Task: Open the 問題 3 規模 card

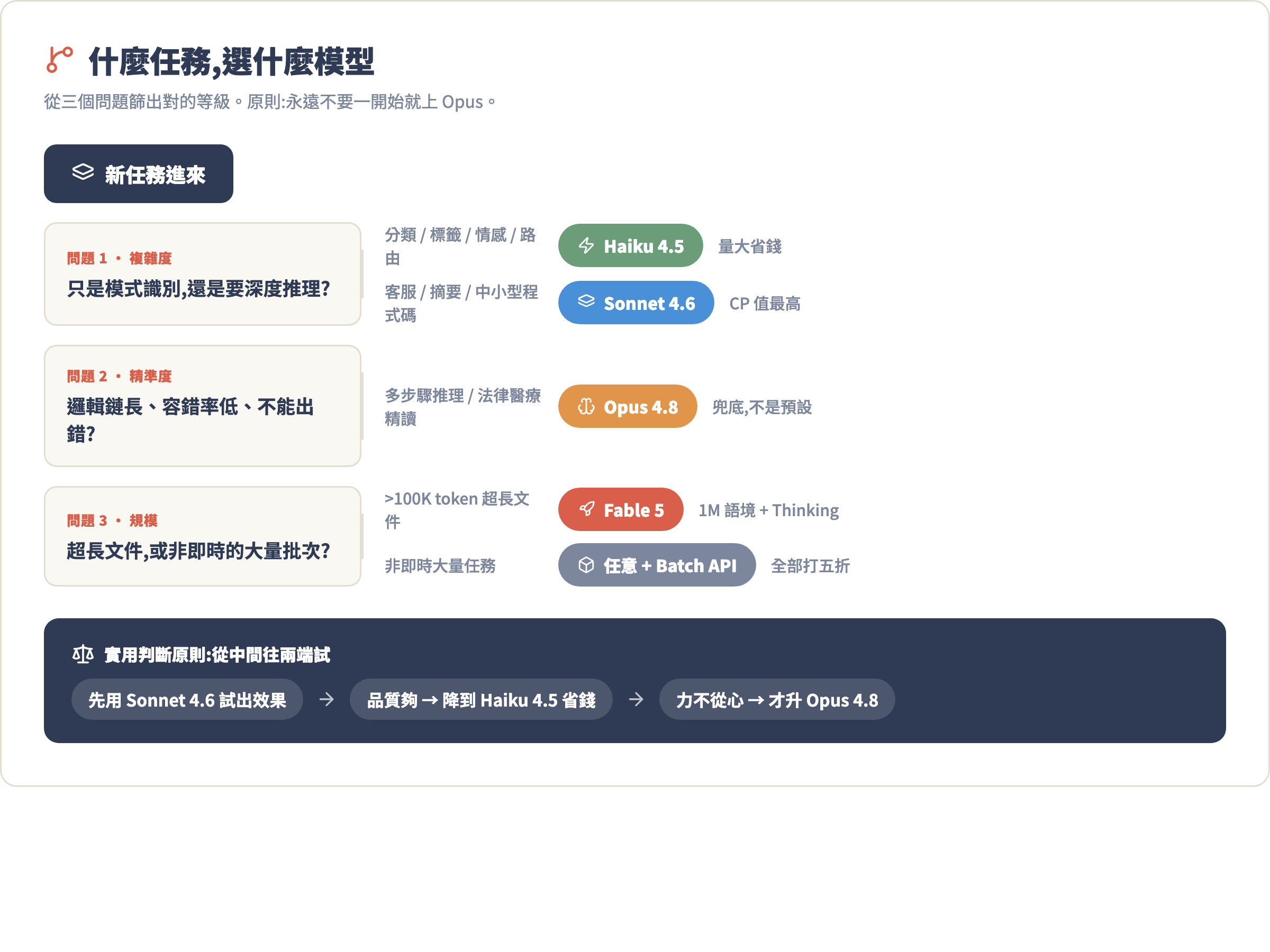Action: point(203,536)
